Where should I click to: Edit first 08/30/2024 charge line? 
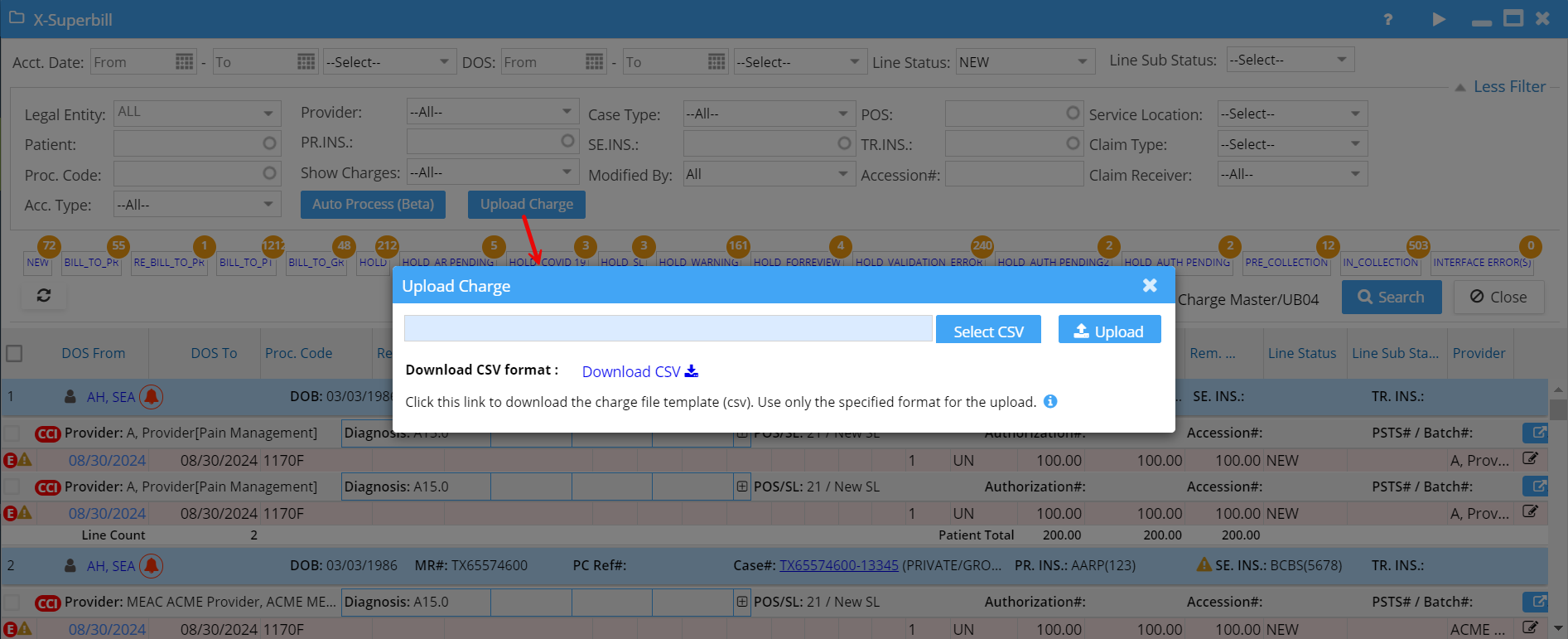point(1530,458)
